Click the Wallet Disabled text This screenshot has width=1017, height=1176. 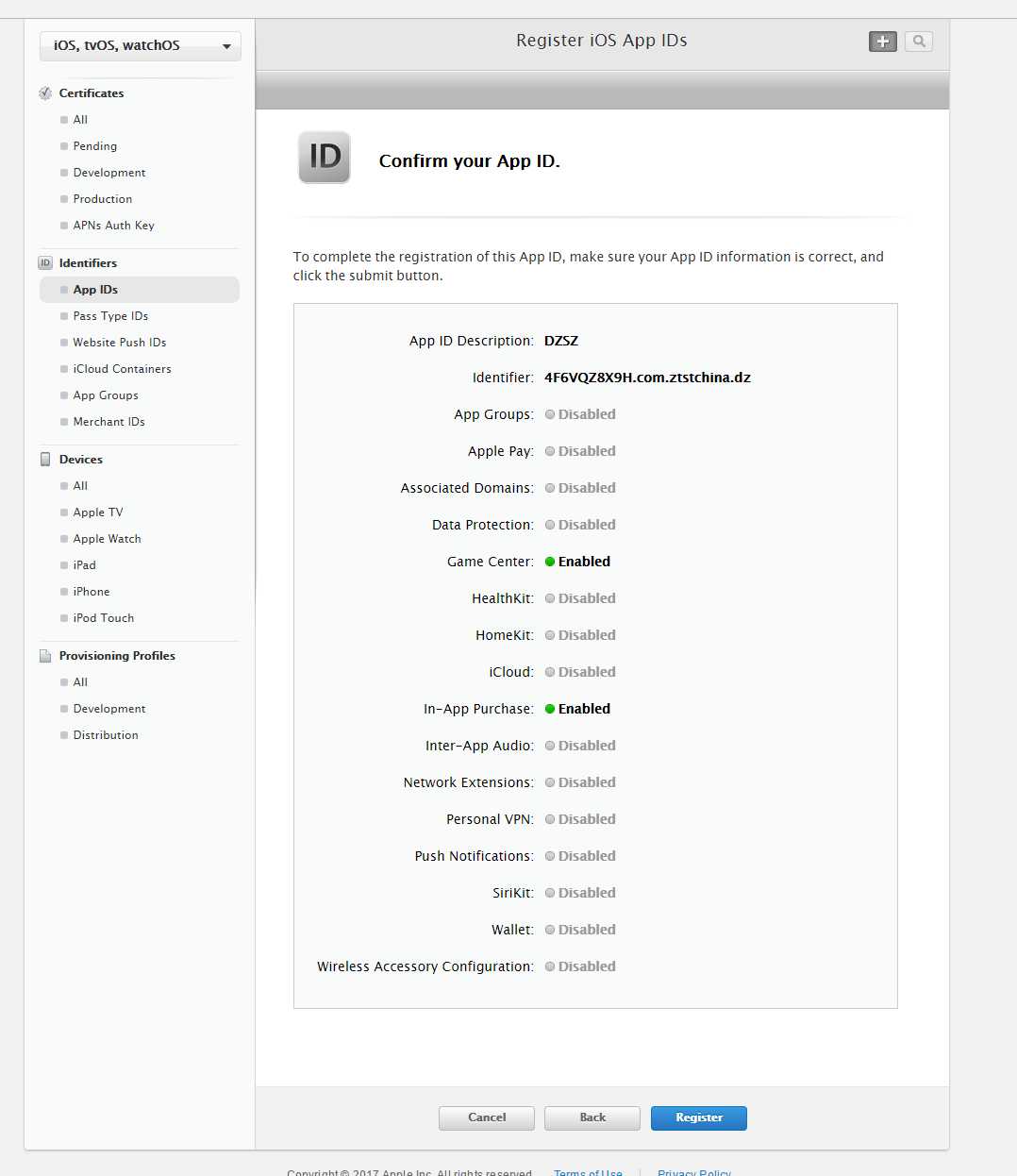(x=587, y=930)
